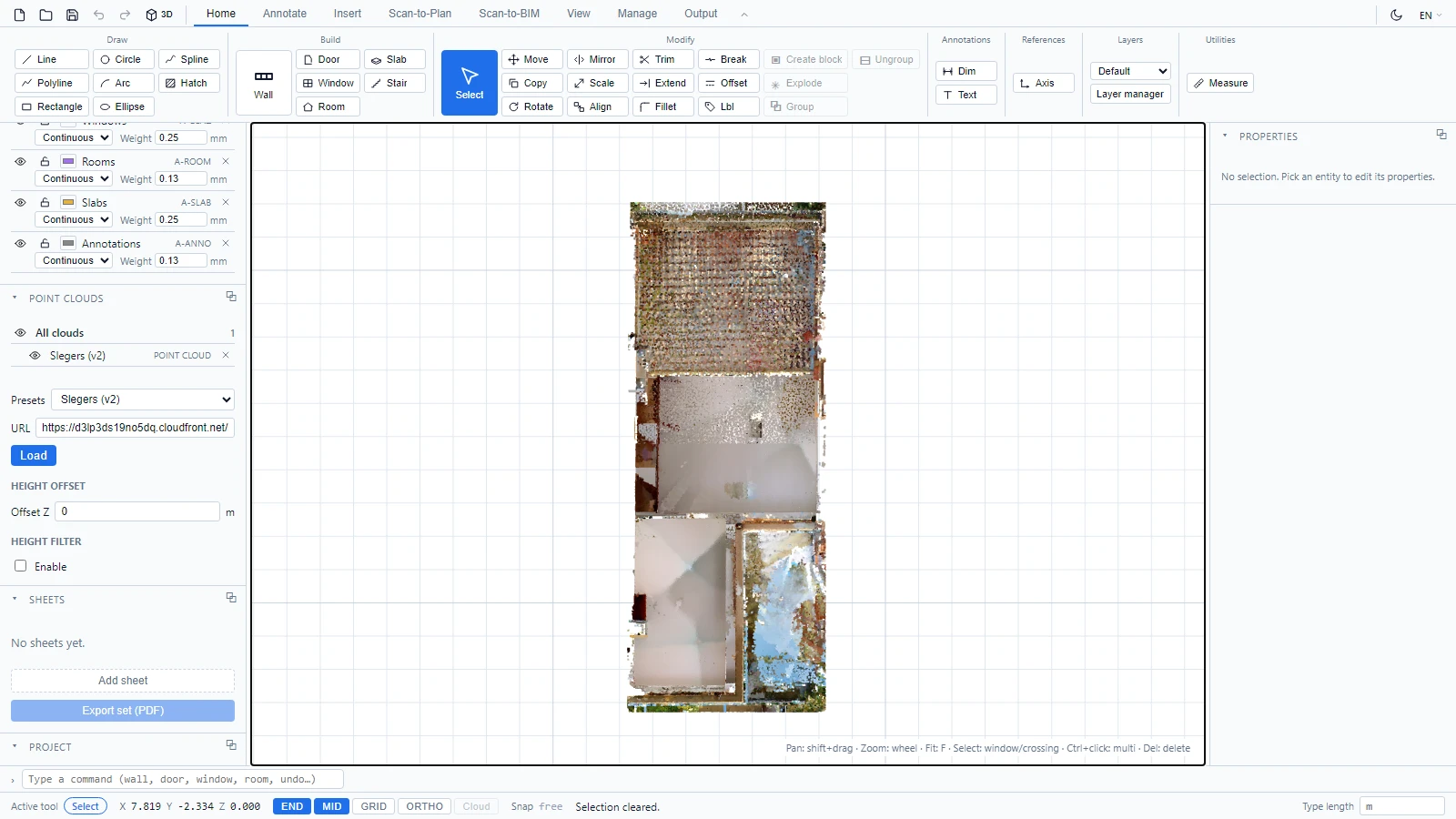Viewport: 1456px width, 819px height.
Task: Hide the Rooms layer with eye icon
Action: [20, 161]
